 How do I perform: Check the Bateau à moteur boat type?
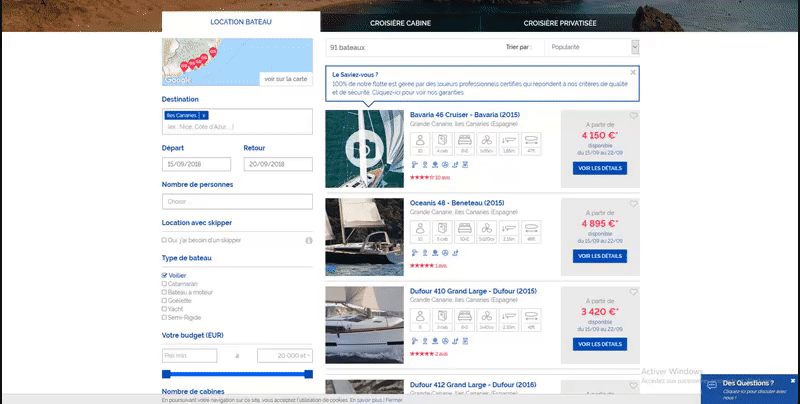pos(164,292)
